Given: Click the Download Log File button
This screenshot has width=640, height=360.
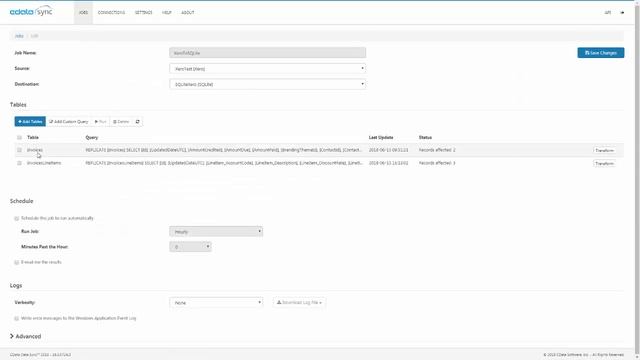Looking at the screenshot, I should coord(299,302).
